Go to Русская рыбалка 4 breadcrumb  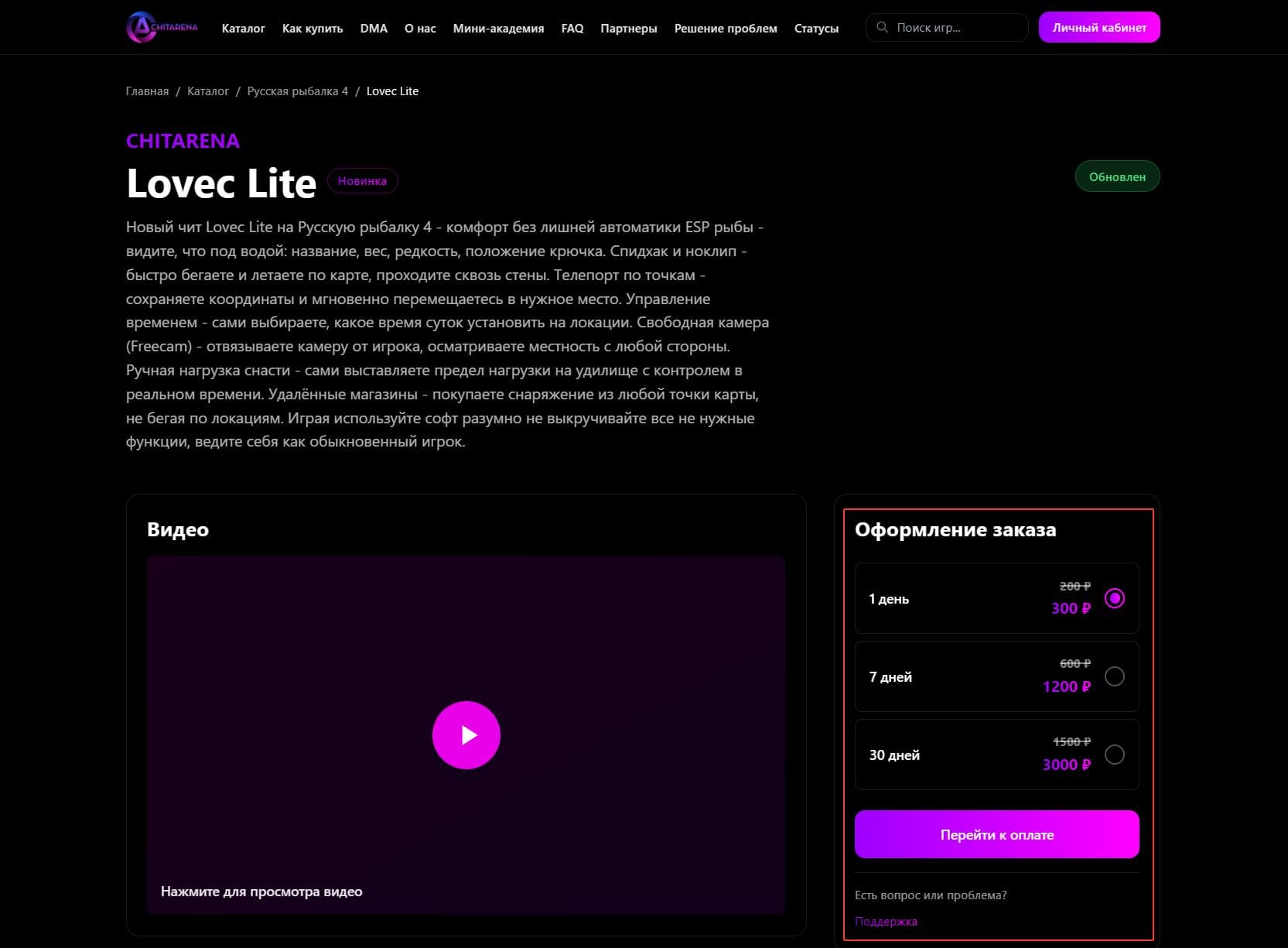[298, 91]
